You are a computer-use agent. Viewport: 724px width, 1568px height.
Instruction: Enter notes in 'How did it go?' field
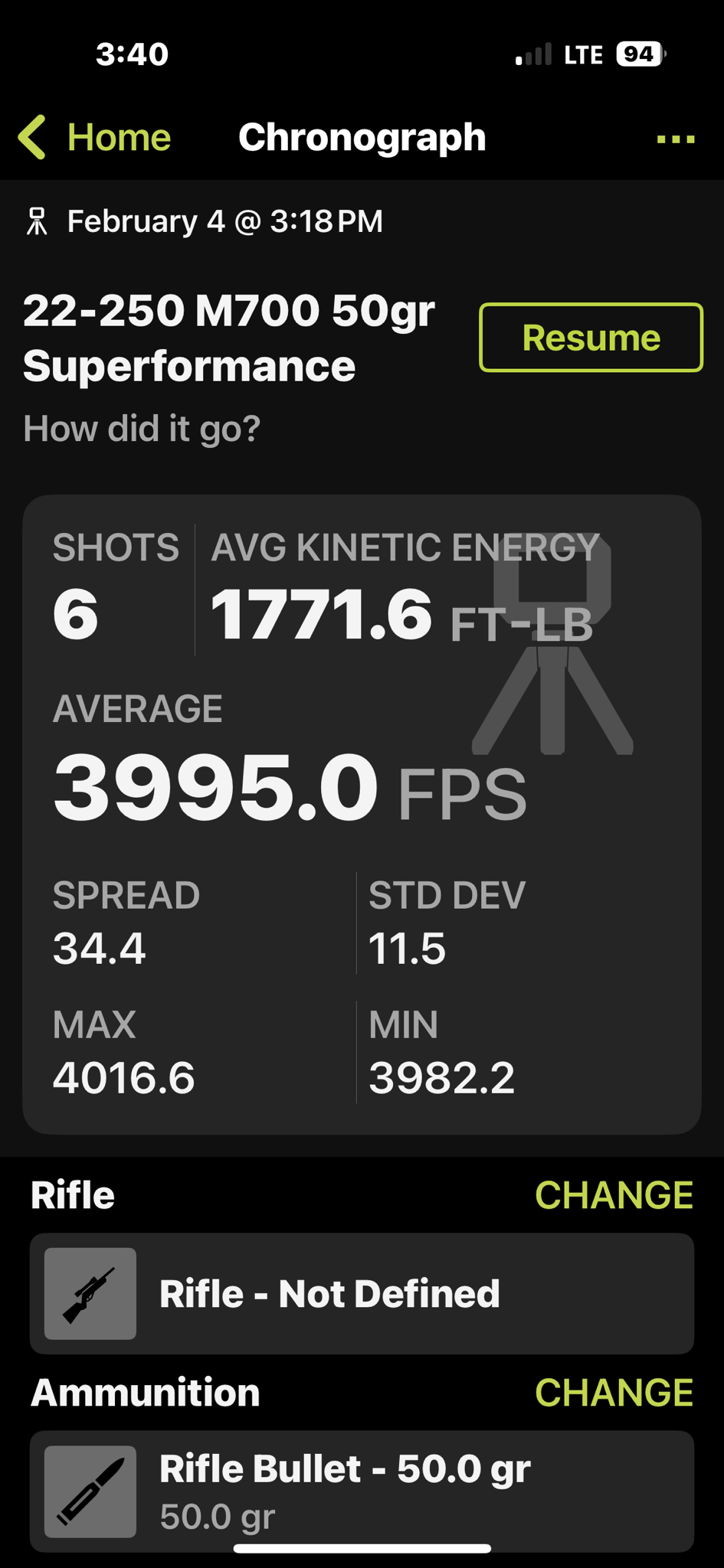pos(143,429)
